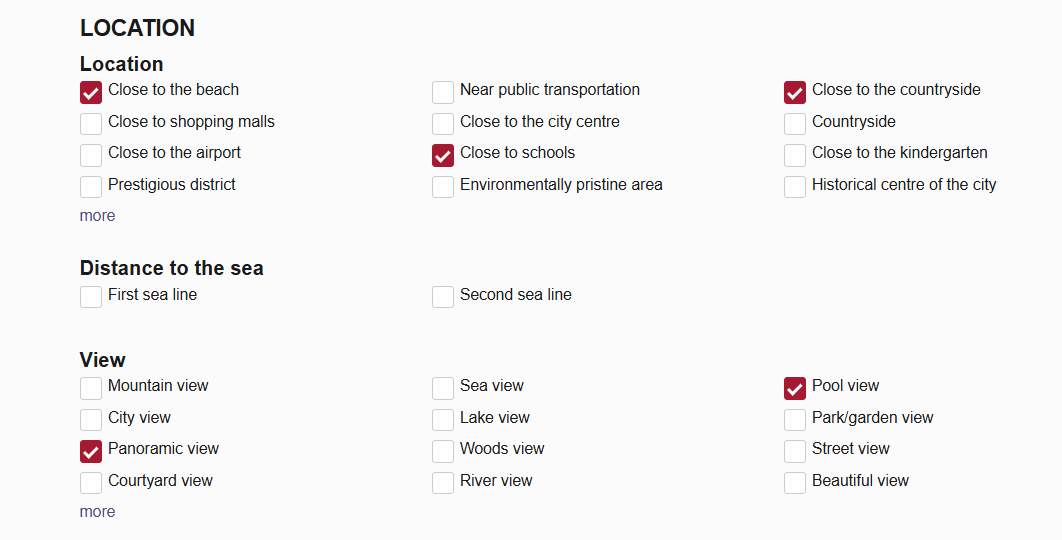1062x540 pixels.
Task: Enable Near public transportation filter
Action: (443, 93)
